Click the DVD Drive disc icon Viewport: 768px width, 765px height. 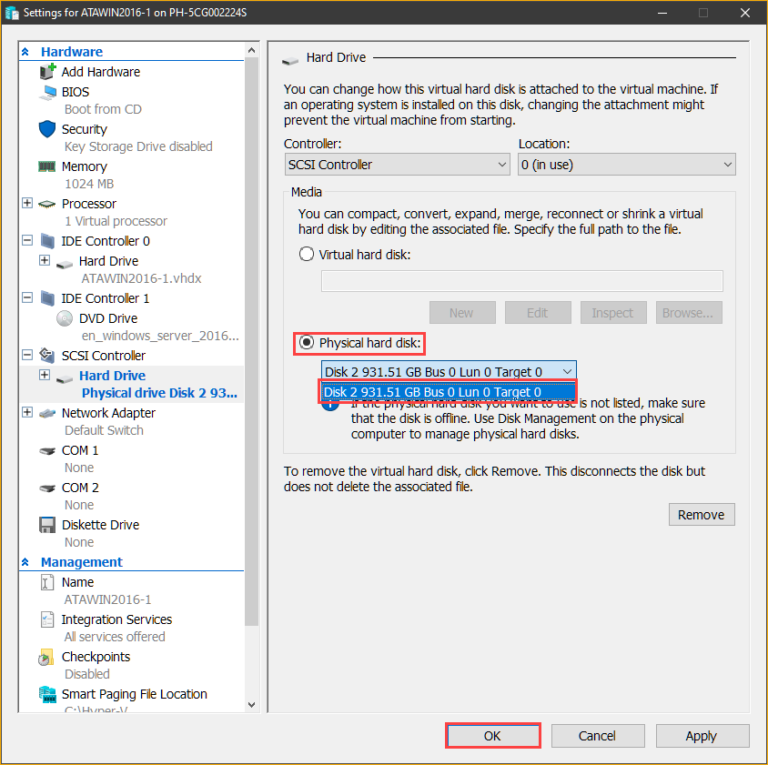pos(65,319)
